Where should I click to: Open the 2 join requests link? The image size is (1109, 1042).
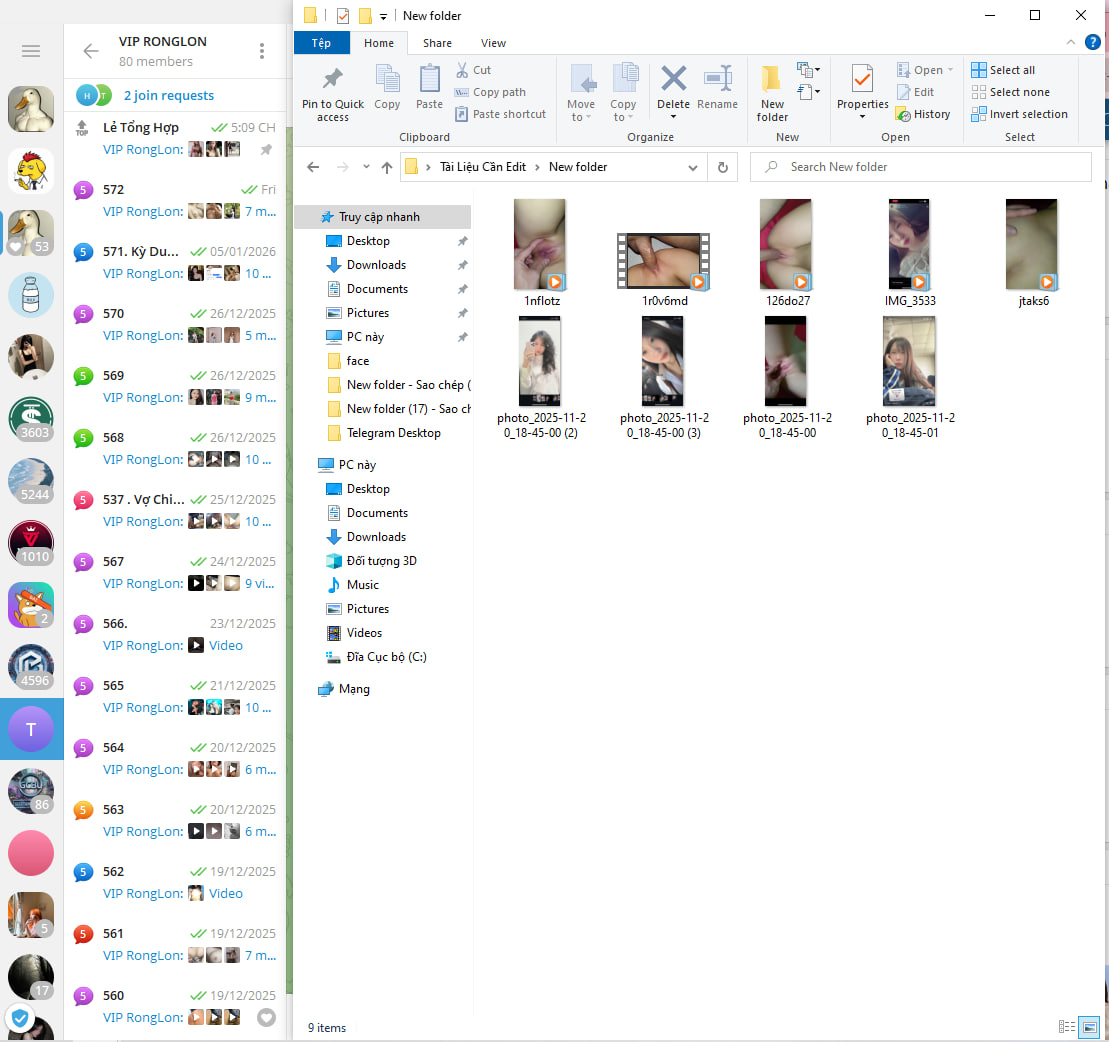[168, 96]
